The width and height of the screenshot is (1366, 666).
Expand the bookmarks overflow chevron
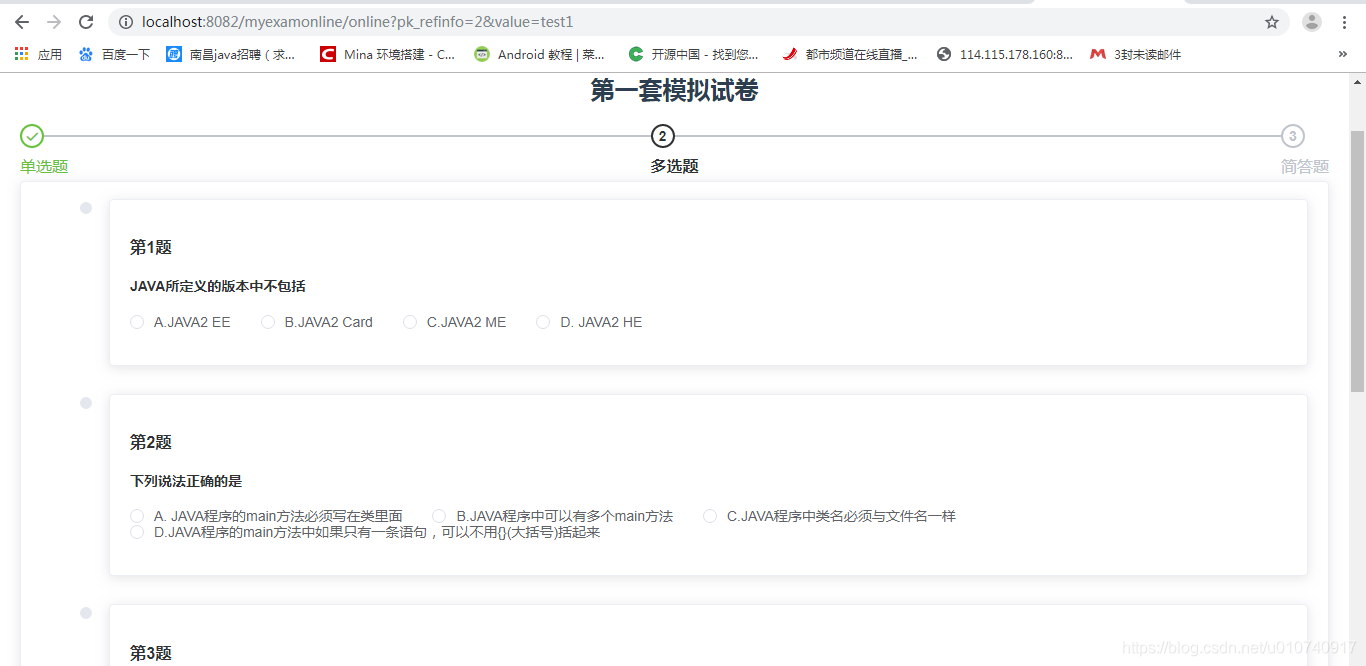click(1342, 54)
